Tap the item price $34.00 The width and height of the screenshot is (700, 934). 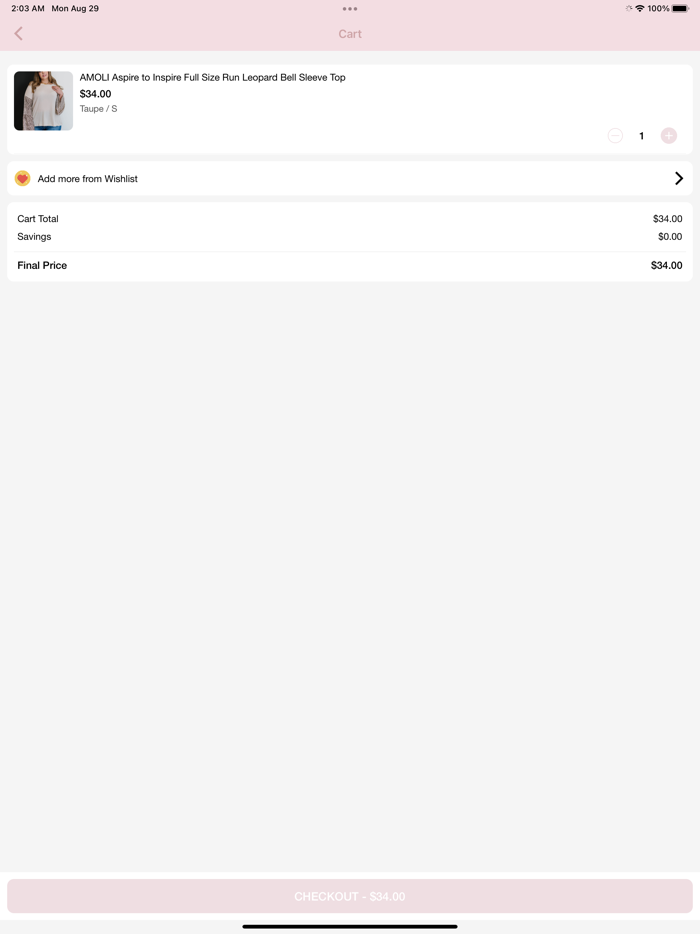(x=96, y=94)
